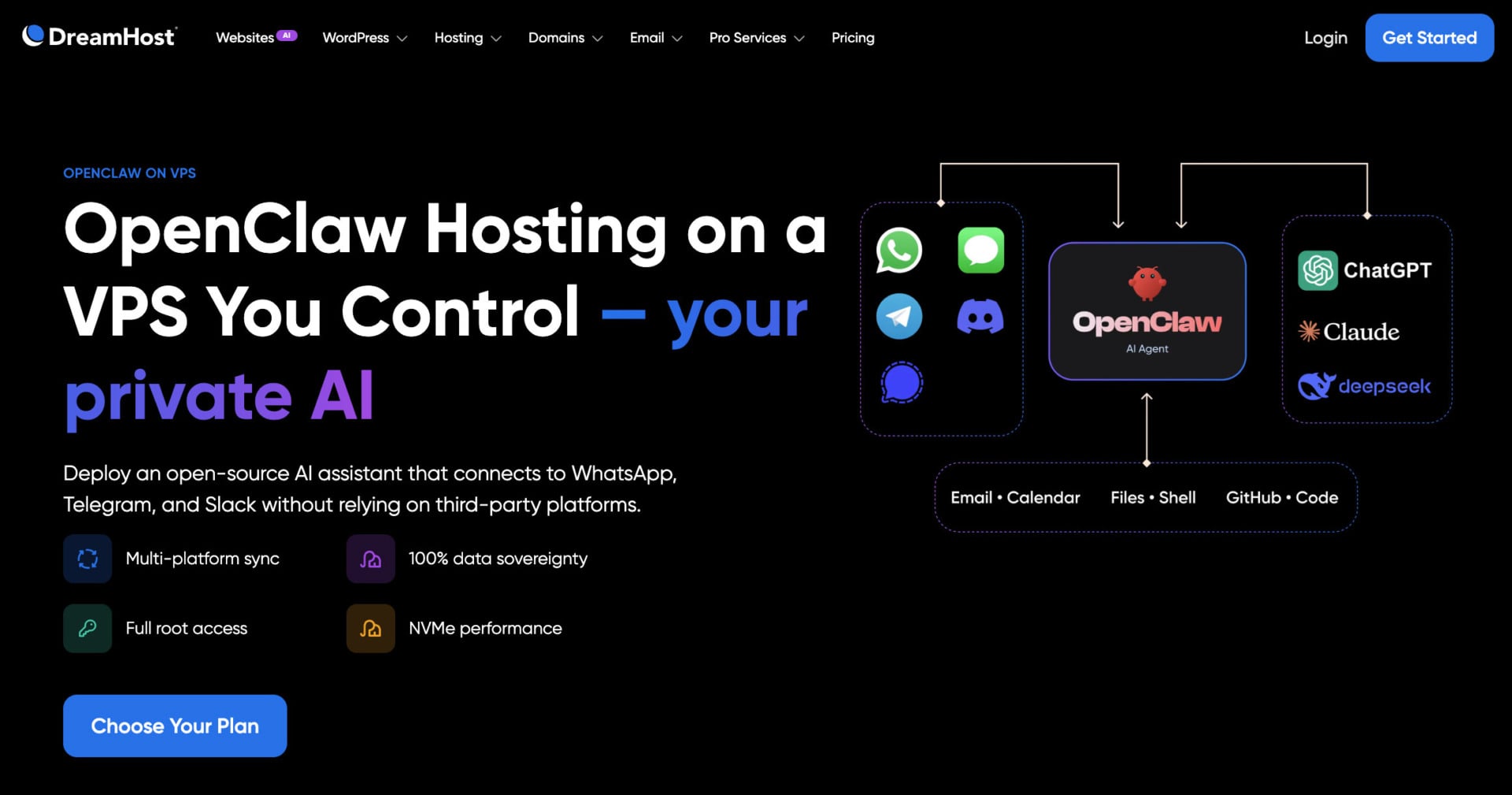The width and height of the screenshot is (1512, 795).
Task: Expand the Pro Services dropdown chevron
Action: point(799,39)
